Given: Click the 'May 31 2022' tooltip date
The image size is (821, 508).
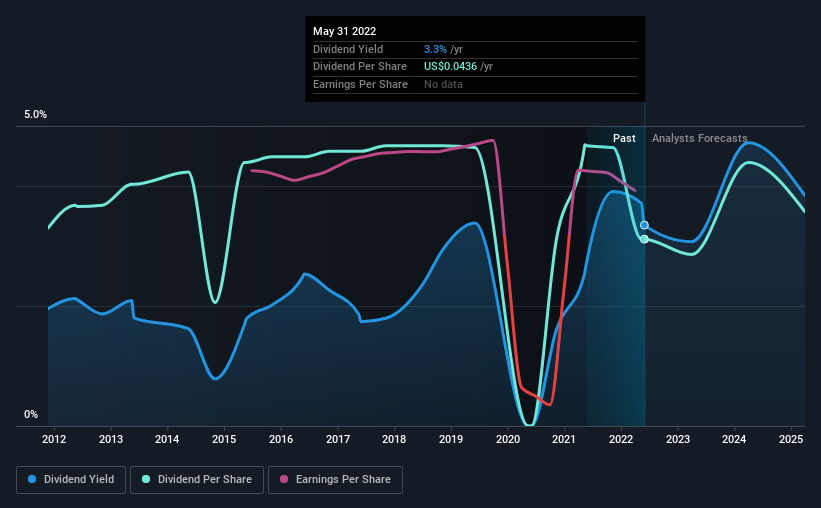Looking at the screenshot, I should 345,31.
